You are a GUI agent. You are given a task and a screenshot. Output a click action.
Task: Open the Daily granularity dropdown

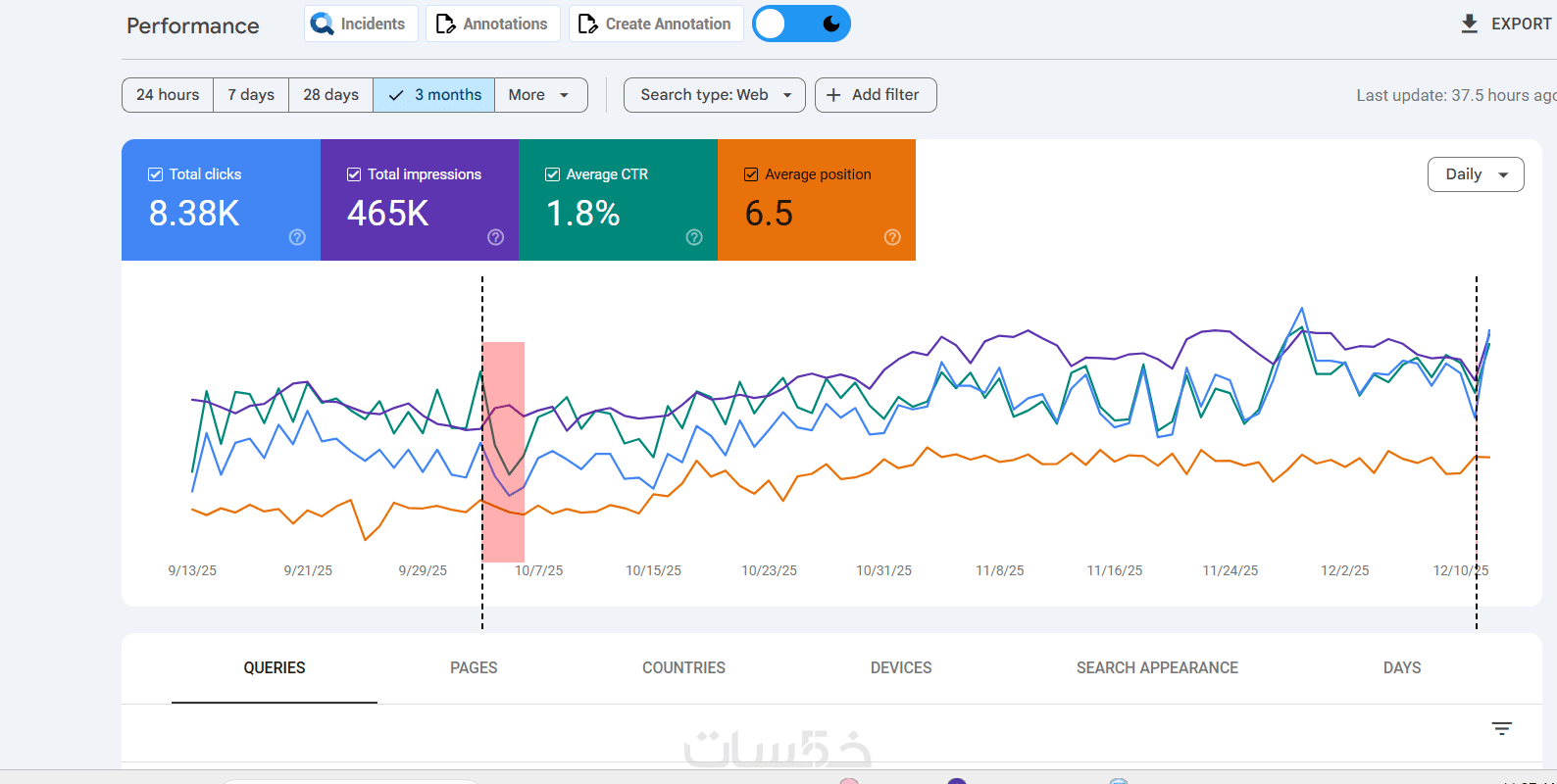(1476, 174)
